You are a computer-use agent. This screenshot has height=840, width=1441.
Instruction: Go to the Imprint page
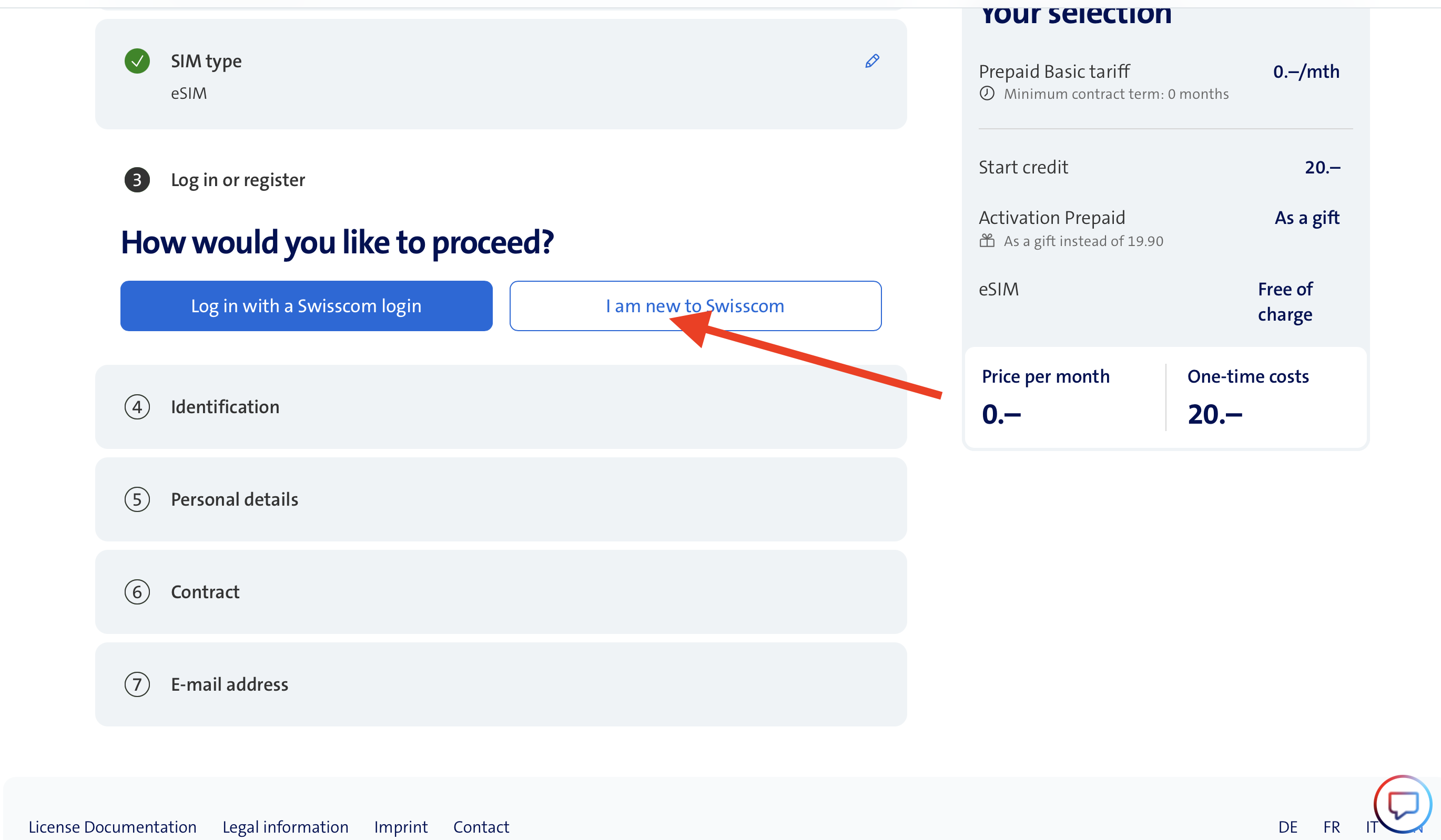point(401,826)
